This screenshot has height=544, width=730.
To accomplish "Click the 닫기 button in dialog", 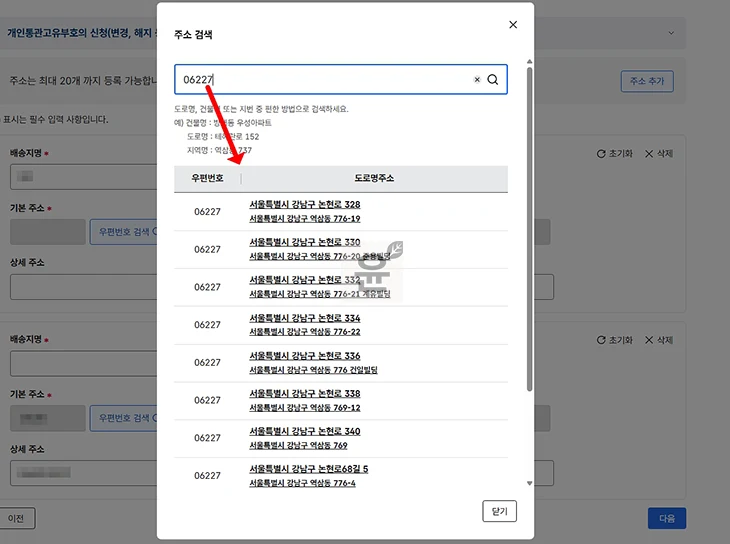I will coord(499,511).
